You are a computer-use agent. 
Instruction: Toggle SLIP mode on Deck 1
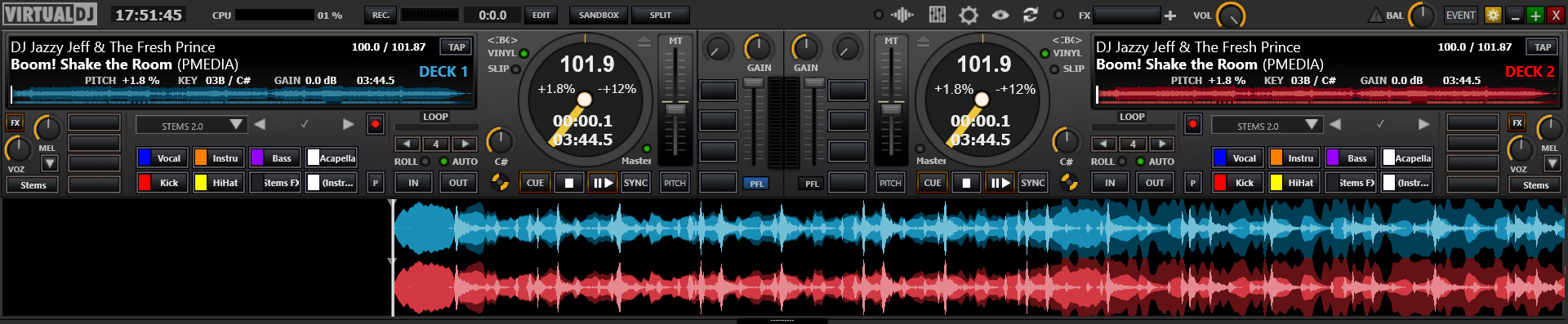pyautogui.click(x=516, y=69)
